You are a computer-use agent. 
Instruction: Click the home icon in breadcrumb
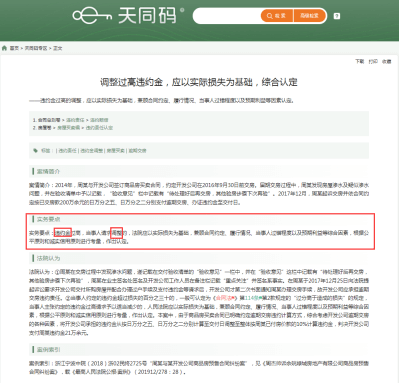[4, 48]
